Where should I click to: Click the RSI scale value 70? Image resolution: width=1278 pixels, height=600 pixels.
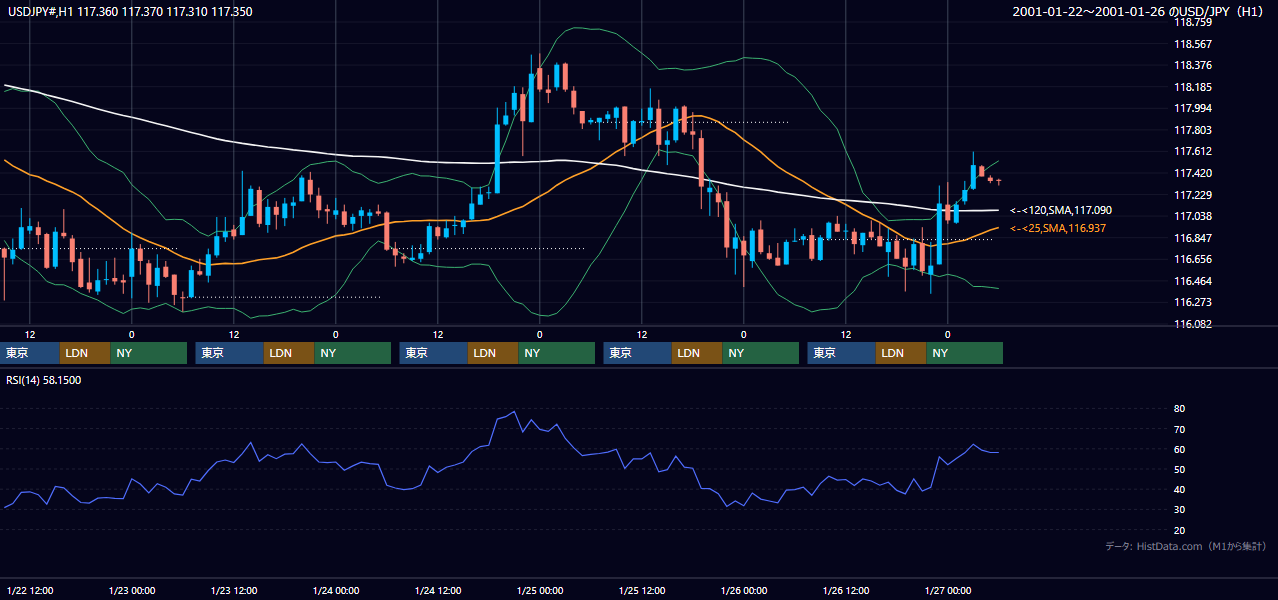(1179, 429)
